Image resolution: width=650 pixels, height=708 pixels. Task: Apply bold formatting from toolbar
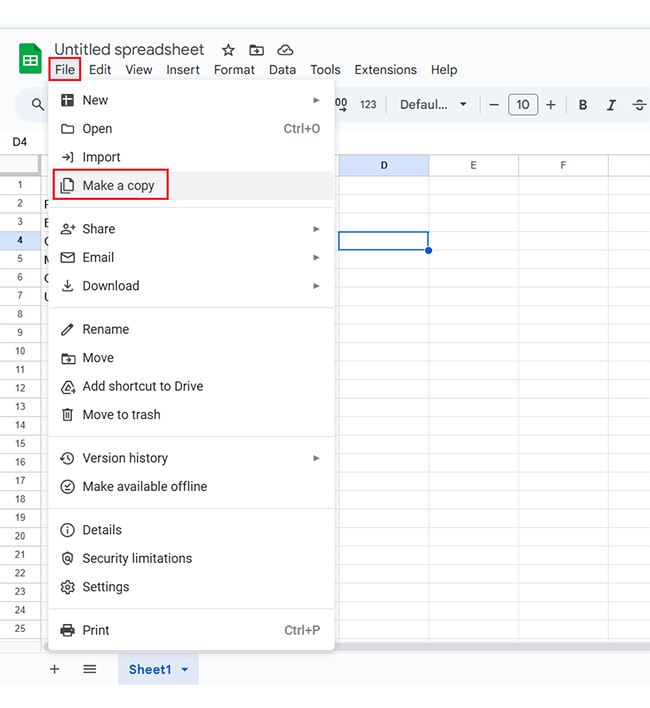pos(583,105)
